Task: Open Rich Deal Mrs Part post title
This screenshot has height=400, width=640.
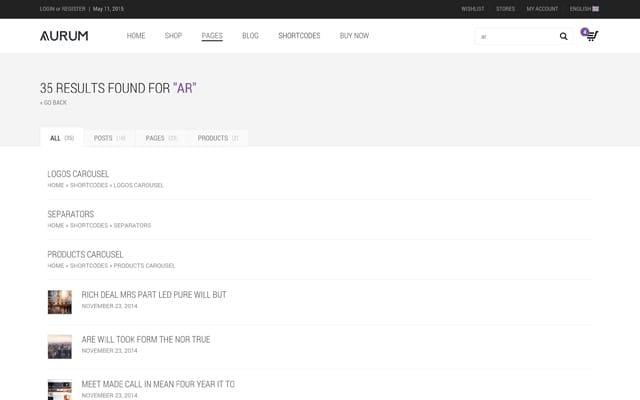Action: (x=154, y=295)
